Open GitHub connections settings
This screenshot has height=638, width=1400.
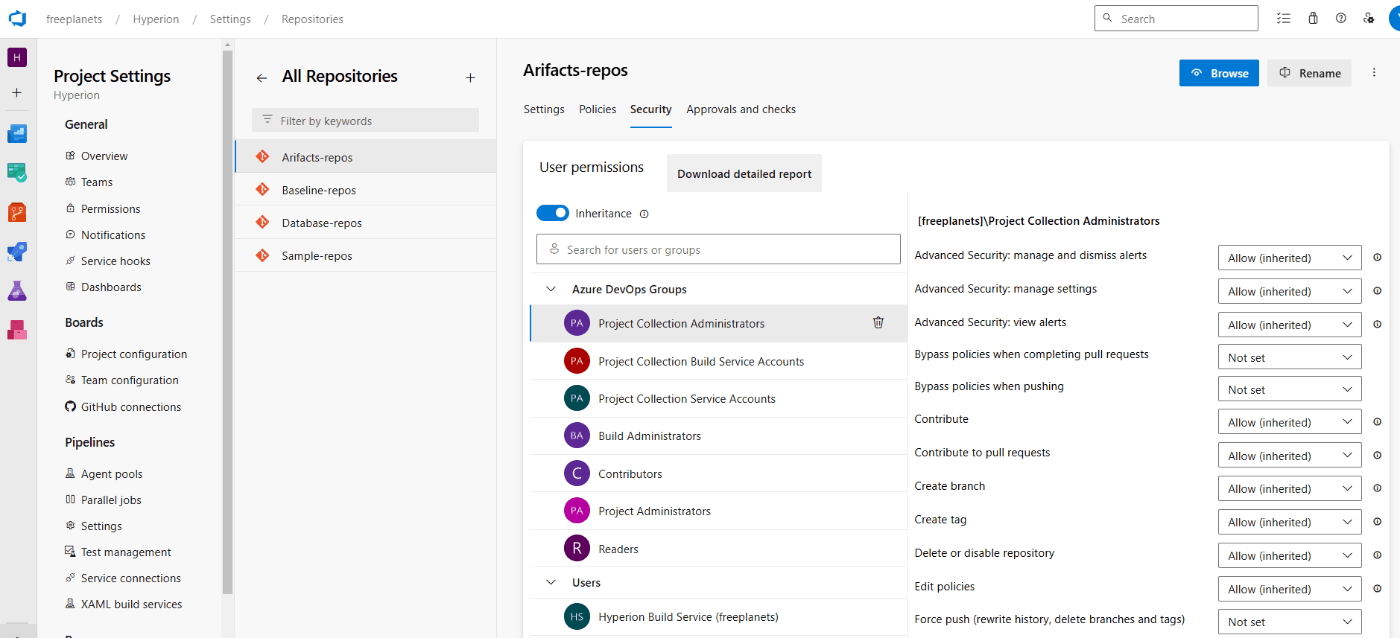point(131,407)
